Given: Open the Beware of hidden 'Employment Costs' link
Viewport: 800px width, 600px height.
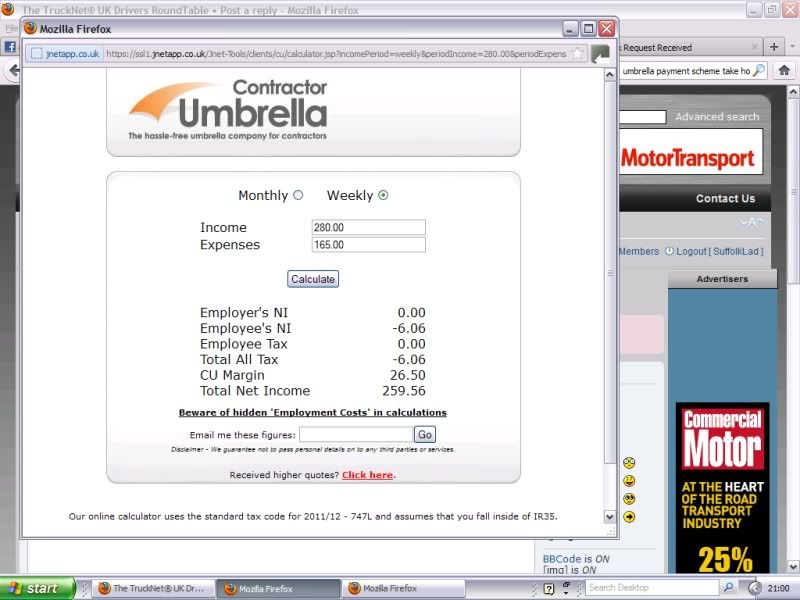Looking at the screenshot, I should [x=313, y=412].
